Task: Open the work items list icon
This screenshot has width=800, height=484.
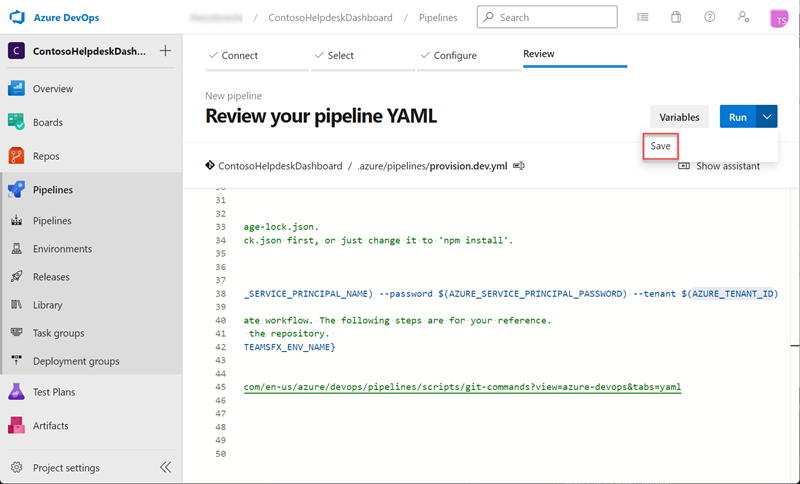Action: 643,17
